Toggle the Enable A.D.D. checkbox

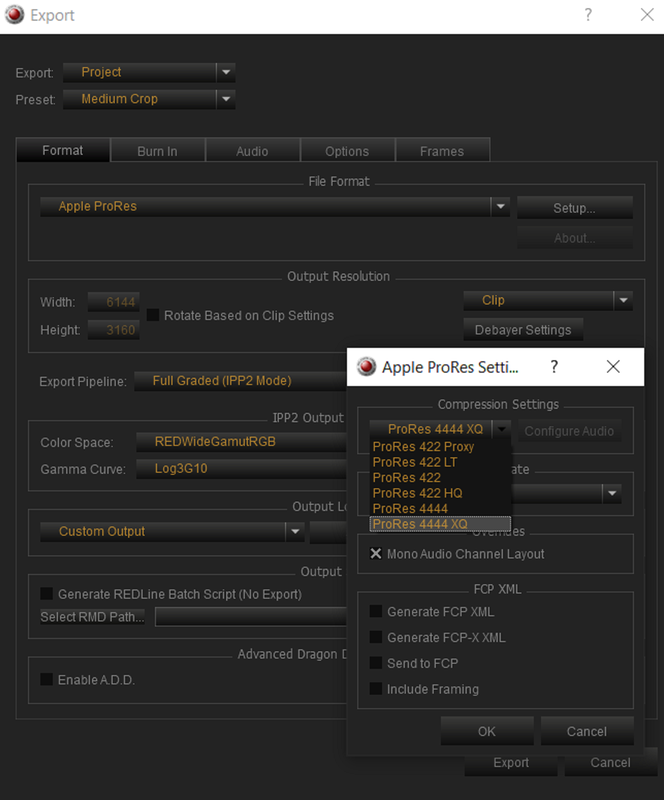point(46,680)
